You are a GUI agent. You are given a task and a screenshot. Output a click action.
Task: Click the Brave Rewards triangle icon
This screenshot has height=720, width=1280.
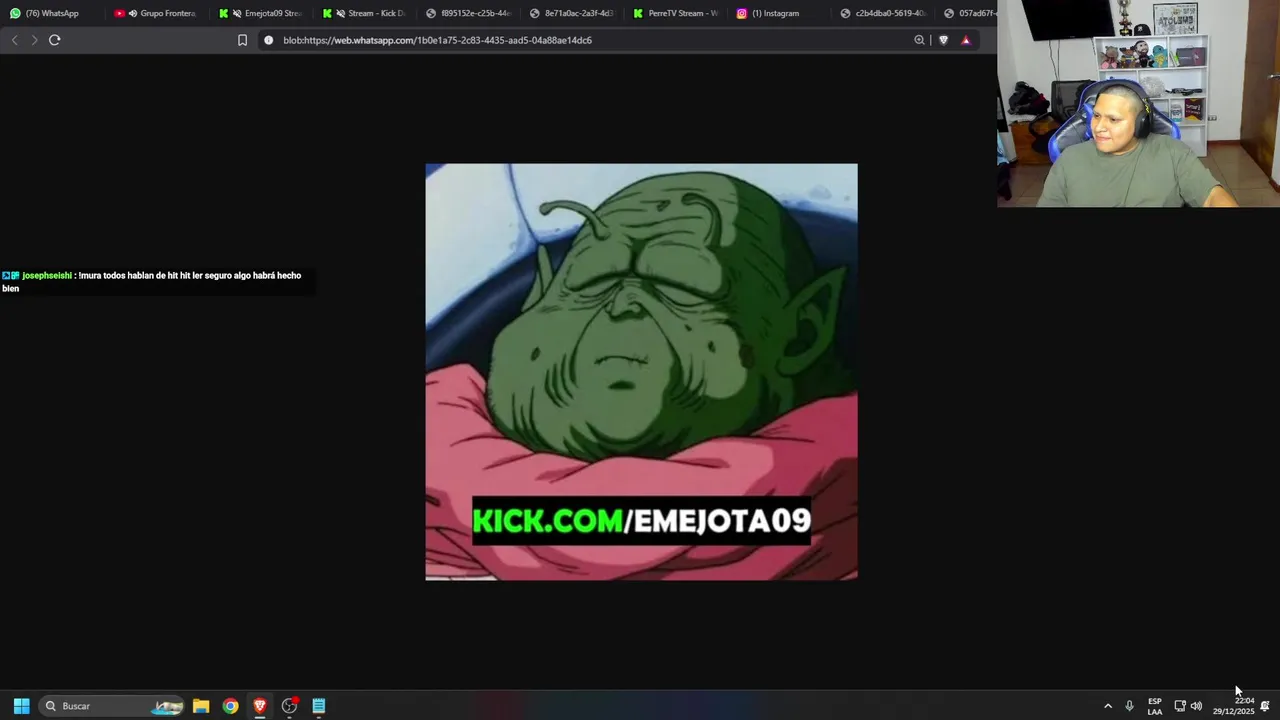coord(965,40)
